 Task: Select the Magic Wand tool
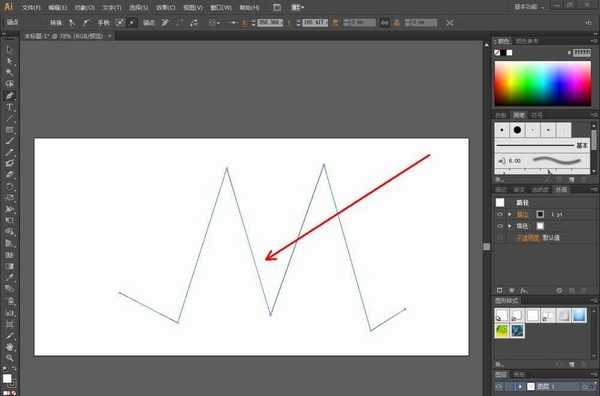tap(10, 73)
